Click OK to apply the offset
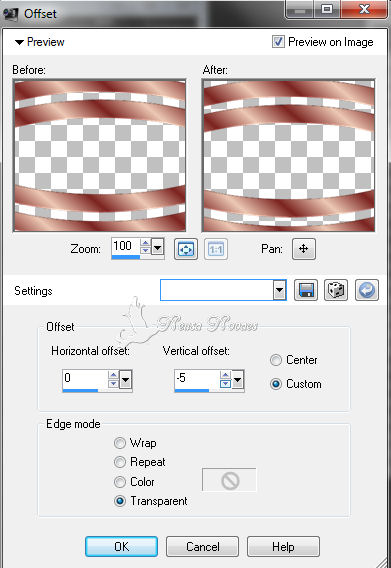Screen dimensions: 391x568 point(121,546)
